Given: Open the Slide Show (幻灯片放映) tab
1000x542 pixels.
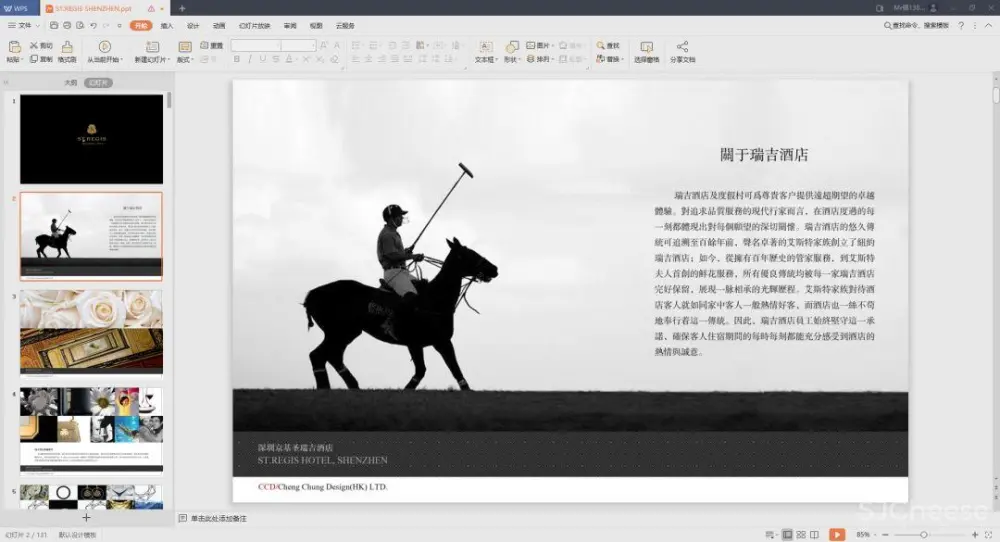Looking at the screenshot, I should click(254, 26).
